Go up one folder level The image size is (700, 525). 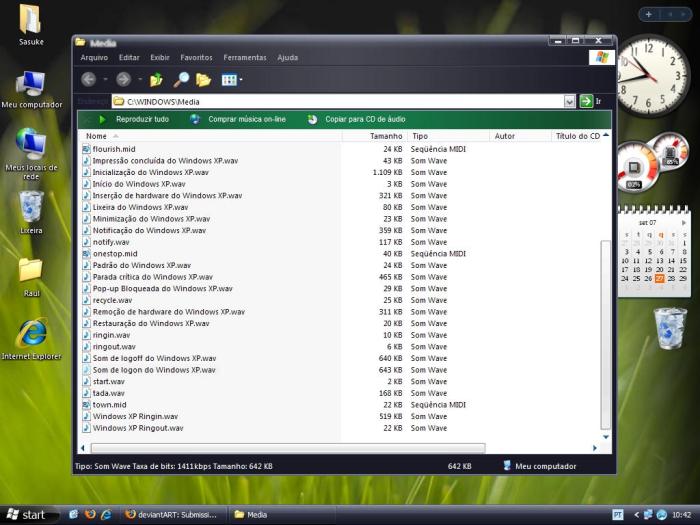(156, 80)
